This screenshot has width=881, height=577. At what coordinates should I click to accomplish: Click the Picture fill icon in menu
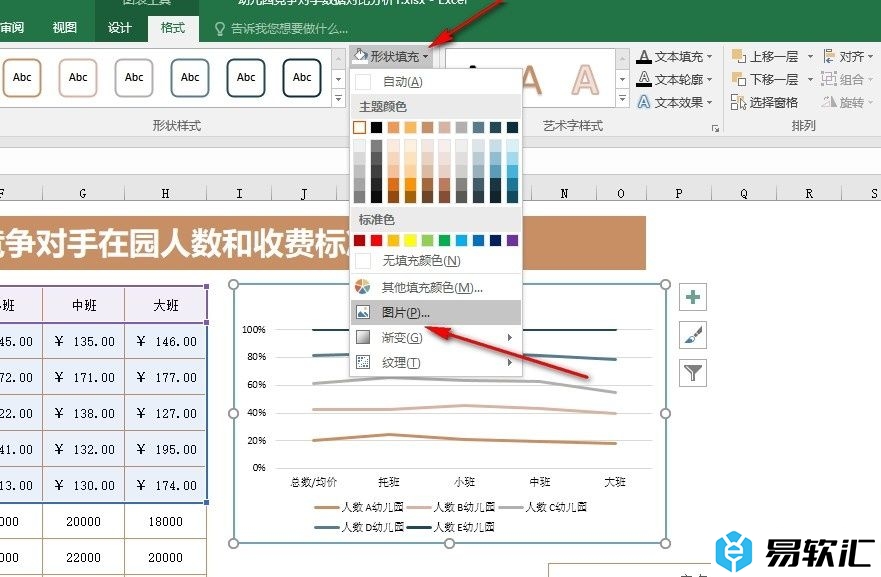363,312
